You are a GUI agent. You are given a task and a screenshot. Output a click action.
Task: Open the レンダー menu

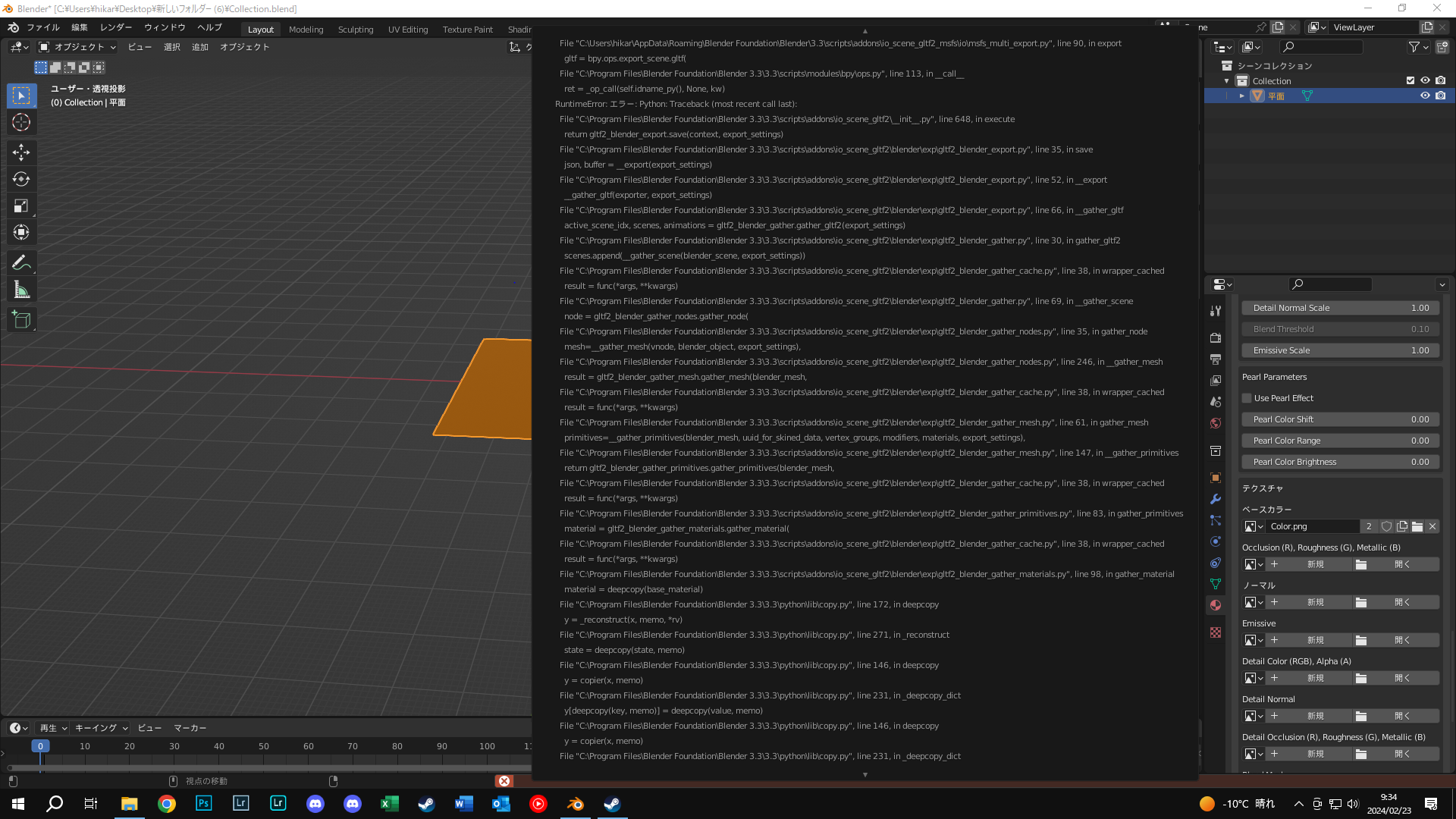[x=116, y=27]
